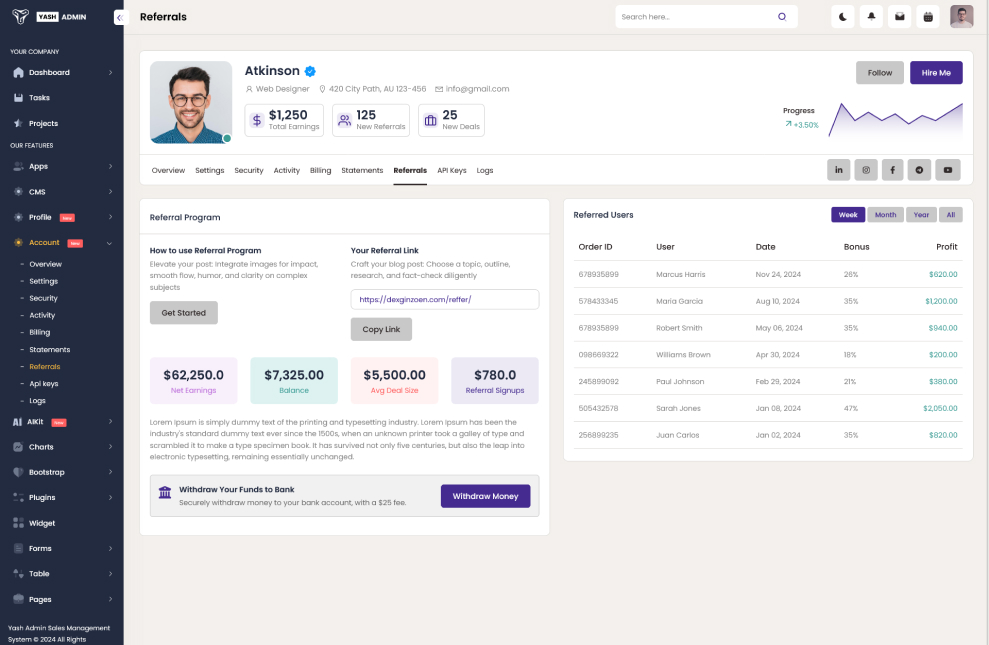Open the mail inbox icon
989x645 pixels.
[899, 17]
